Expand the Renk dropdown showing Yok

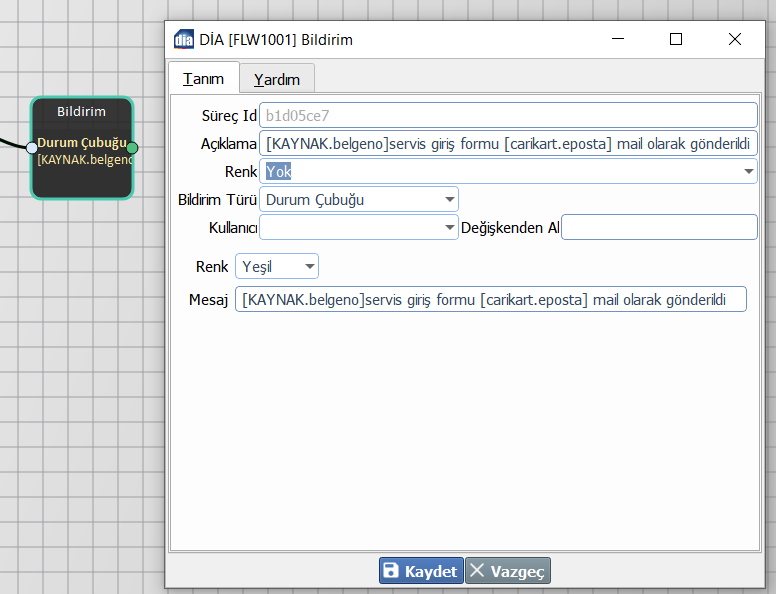point(749,172)
